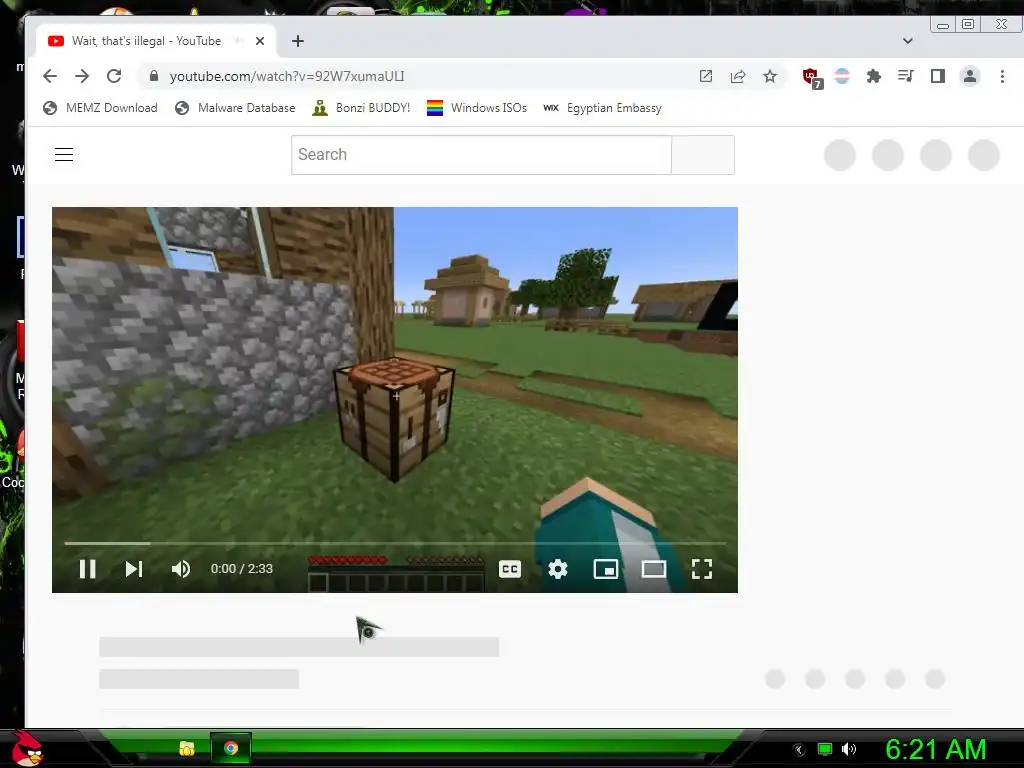This screenshot has width=1024, height=768.
Task: Open Egyptian Embassy bookmark
Action: pyautogui.click(x=602, y=108)
